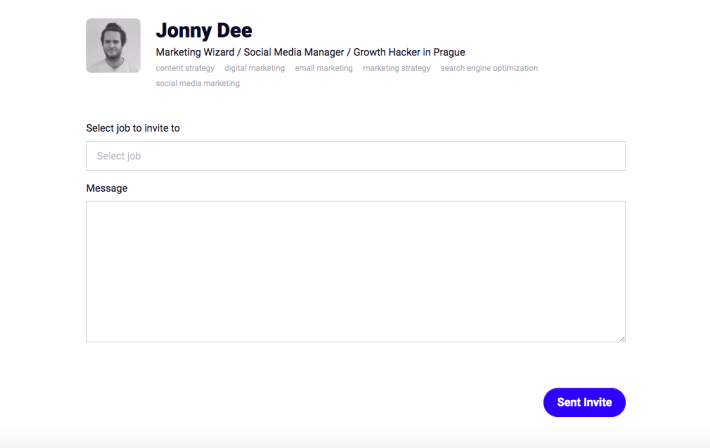Screen dimensions: 710x448
Task: Click the Jonny Dee name heading
Action: pos(204,30)
